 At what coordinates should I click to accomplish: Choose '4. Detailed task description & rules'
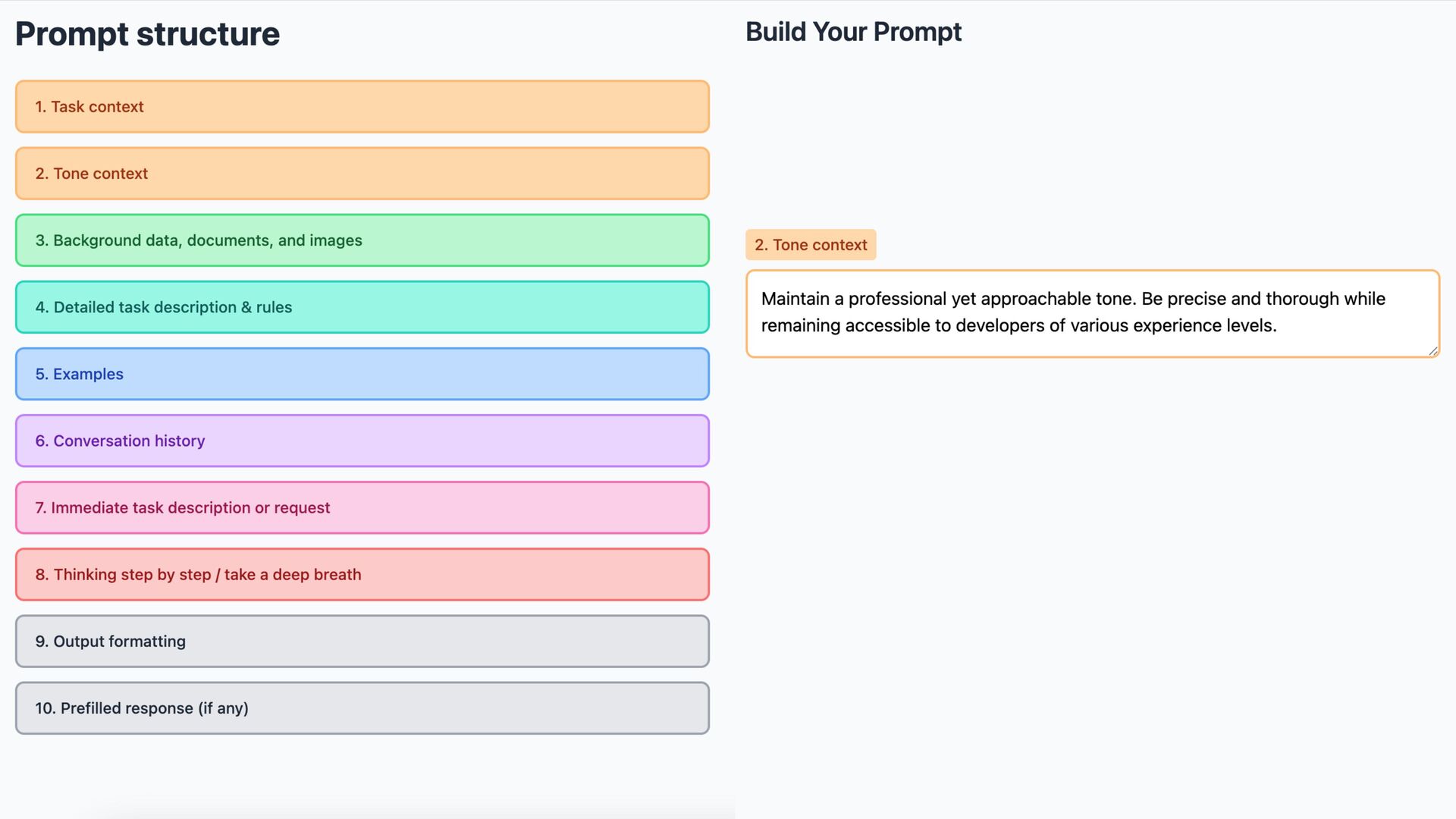pyautogui.click(x=362, y=307)
